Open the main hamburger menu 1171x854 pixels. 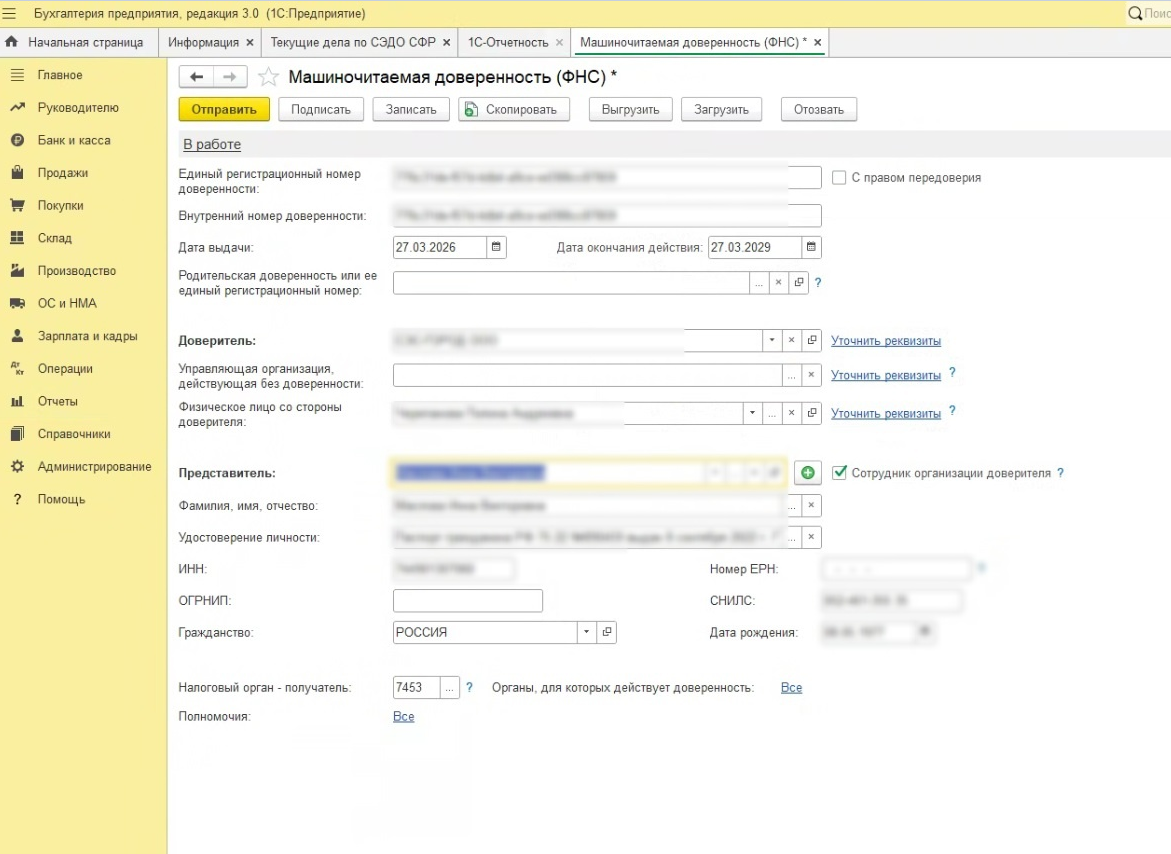click(10, 13)
